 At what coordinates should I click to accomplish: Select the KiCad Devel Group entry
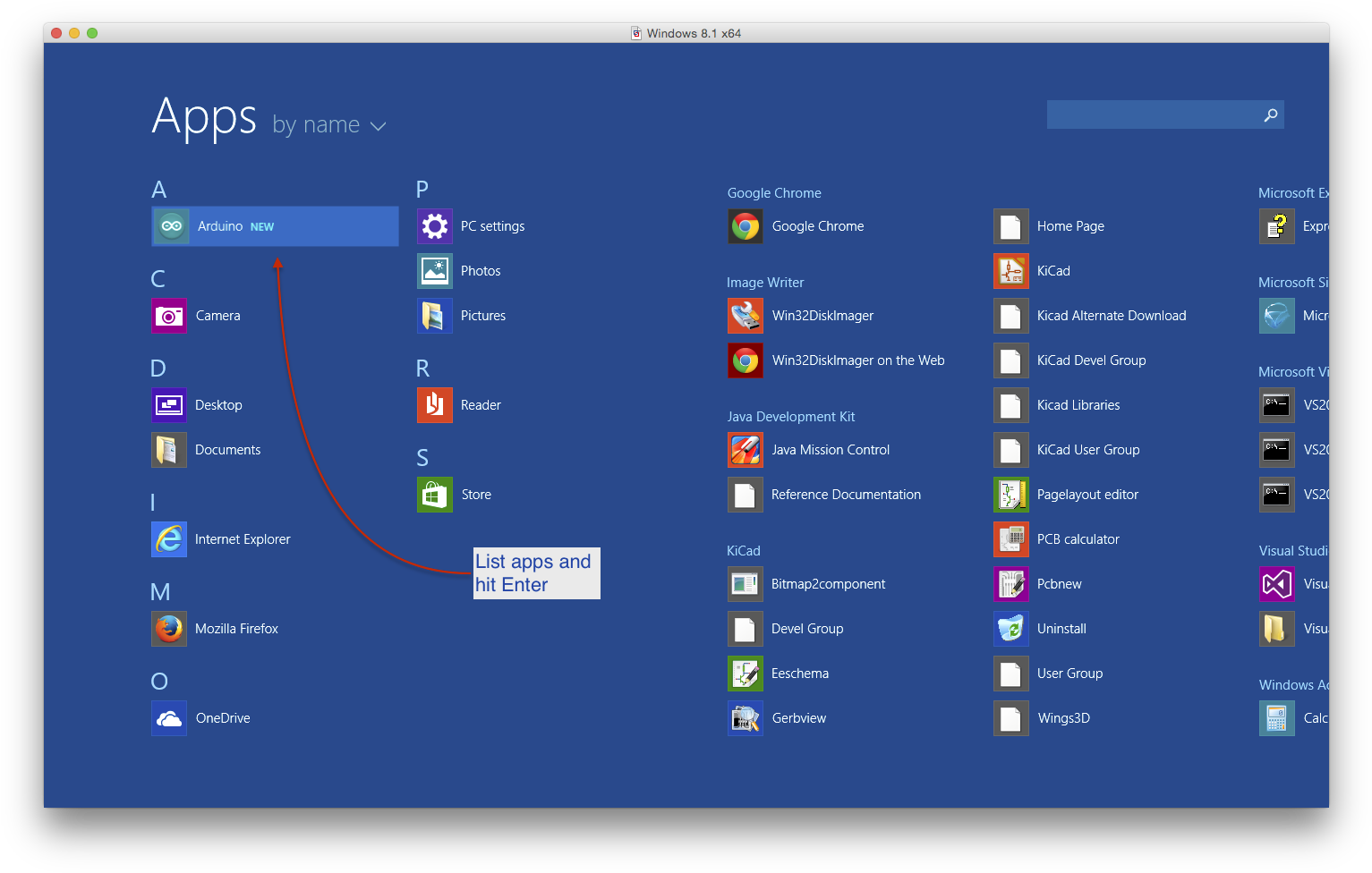(x=1092, y=360)
